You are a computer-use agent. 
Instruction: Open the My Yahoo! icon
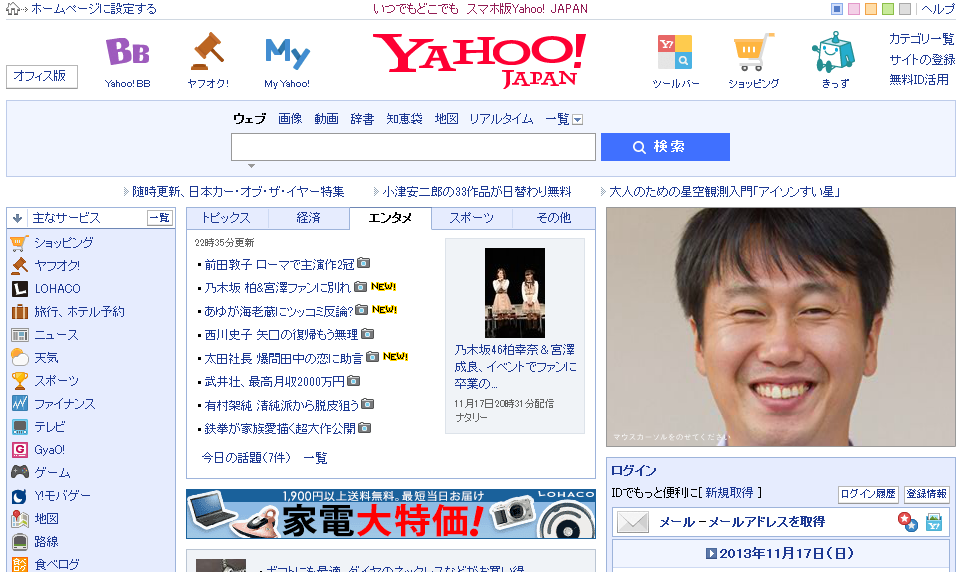tap(287, 53)
